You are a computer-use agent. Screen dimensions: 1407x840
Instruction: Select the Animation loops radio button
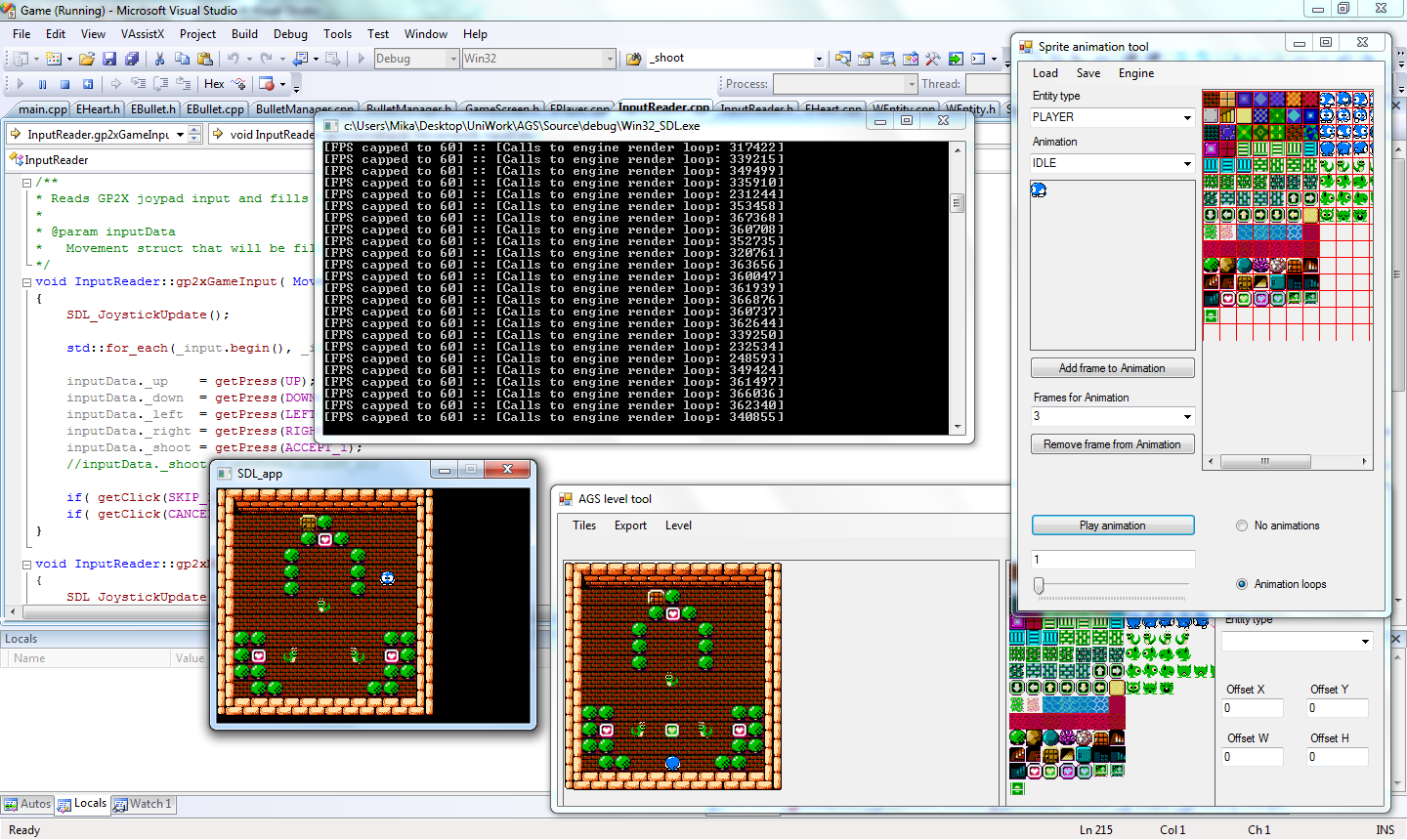pos(1242,584)
